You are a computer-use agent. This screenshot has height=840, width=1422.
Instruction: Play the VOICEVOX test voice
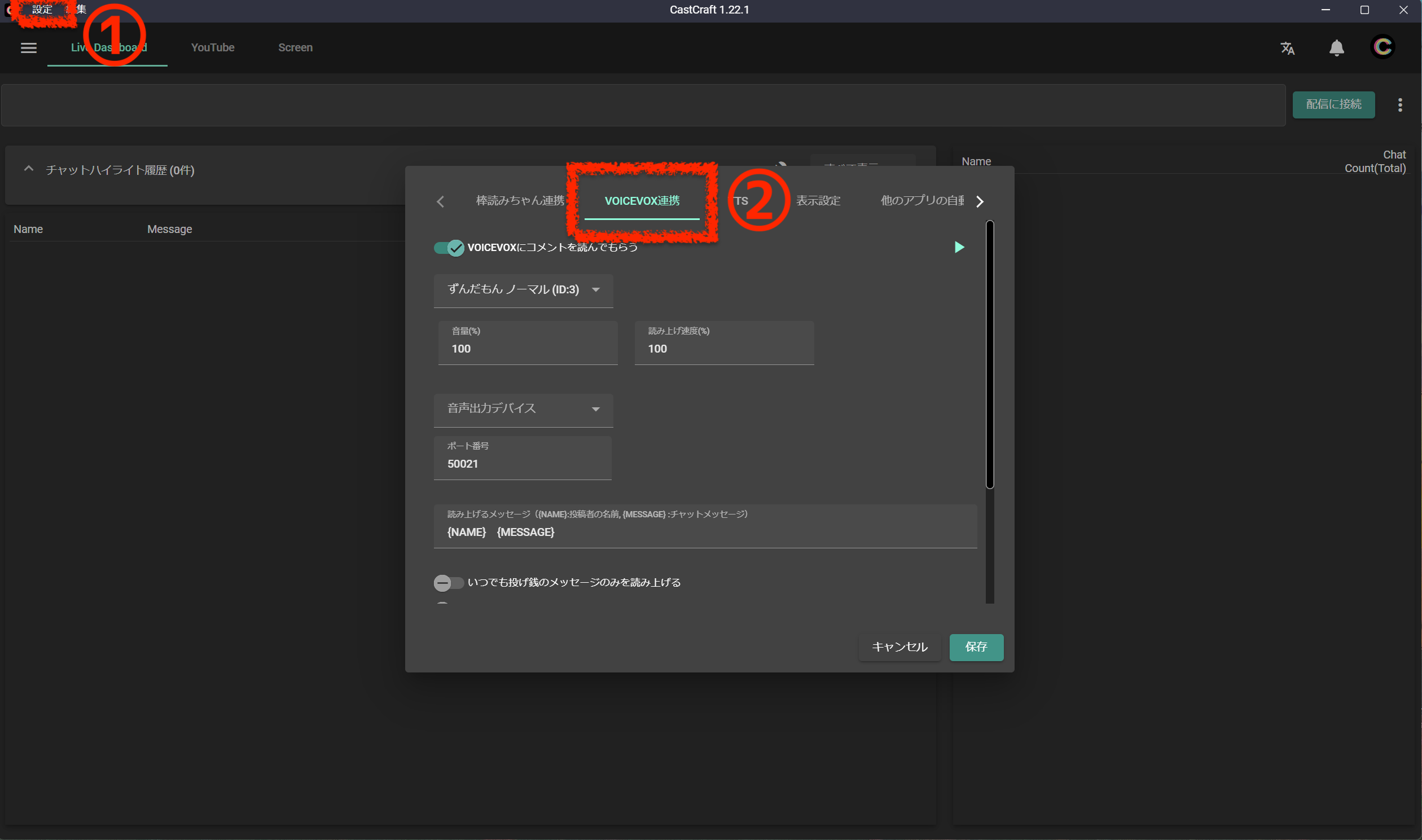click(959, 247)
